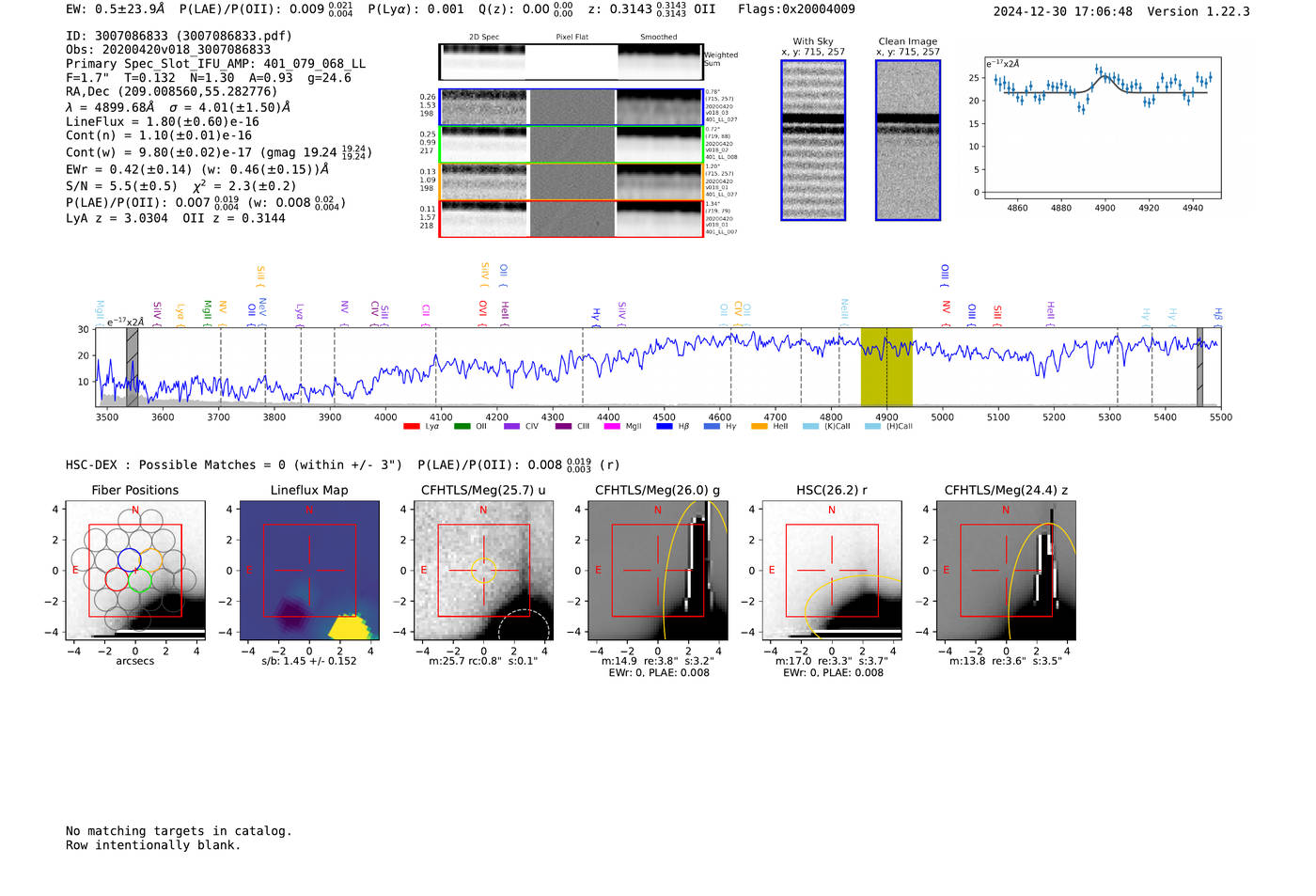
Task: Click the 2D Spec column header
Action: [484, 38]
